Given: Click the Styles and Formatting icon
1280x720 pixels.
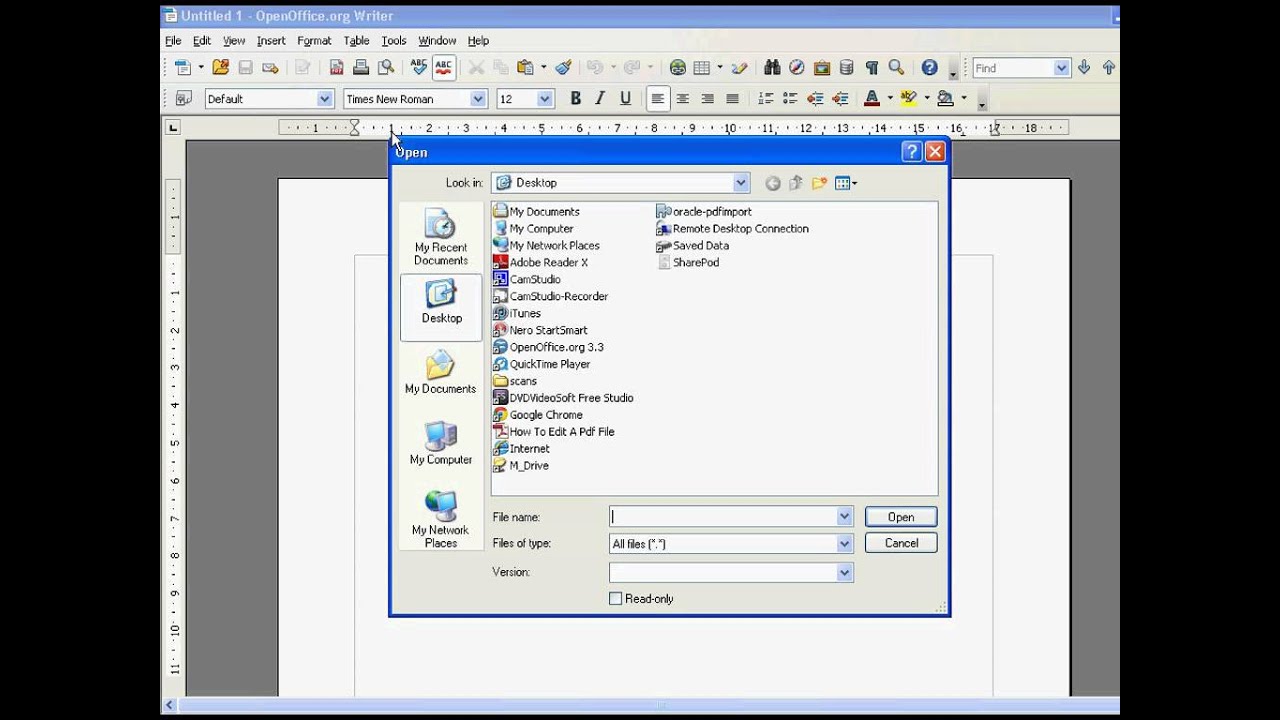Looking at the screenshot, I should pos(183,98).
